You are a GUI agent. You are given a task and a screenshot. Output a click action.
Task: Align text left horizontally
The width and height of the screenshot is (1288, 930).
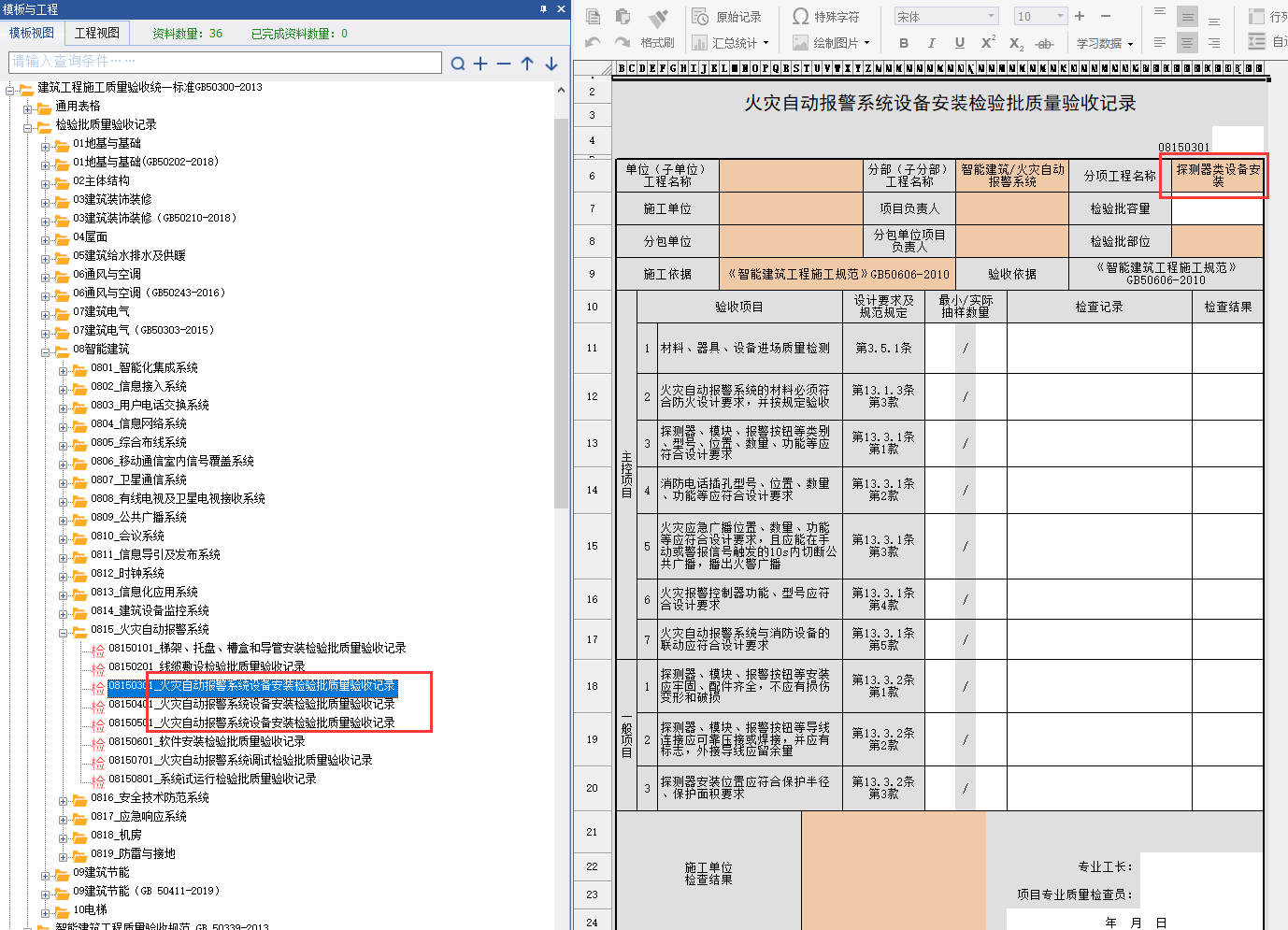[x=1160, y=42]
